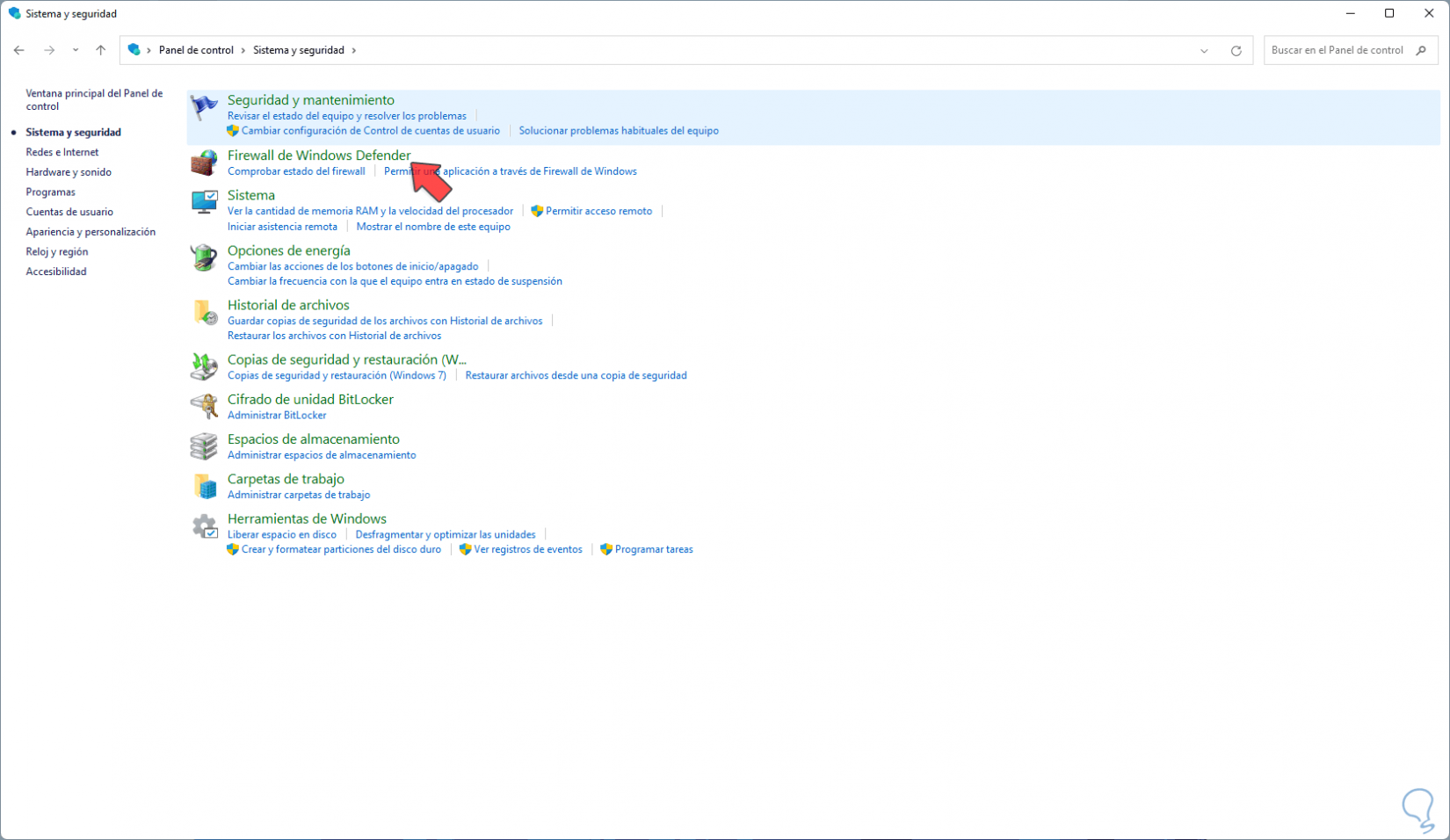1450x840 pixels.
Task: Refresh the Control Panel view
Action: tap(1236, 50)
